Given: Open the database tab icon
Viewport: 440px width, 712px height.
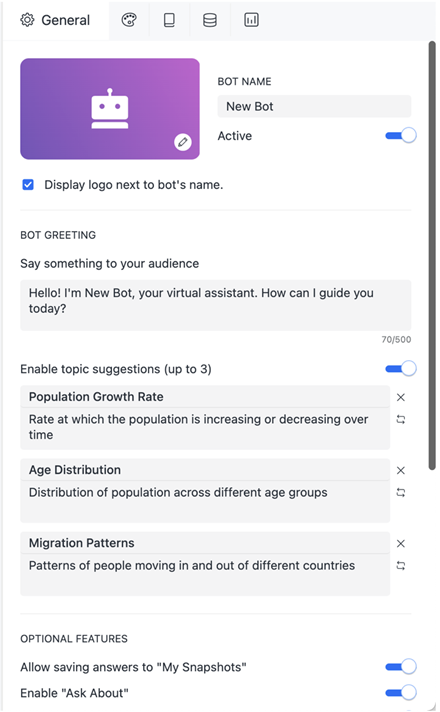Looking at the screenshot, I should click(210, 20).
